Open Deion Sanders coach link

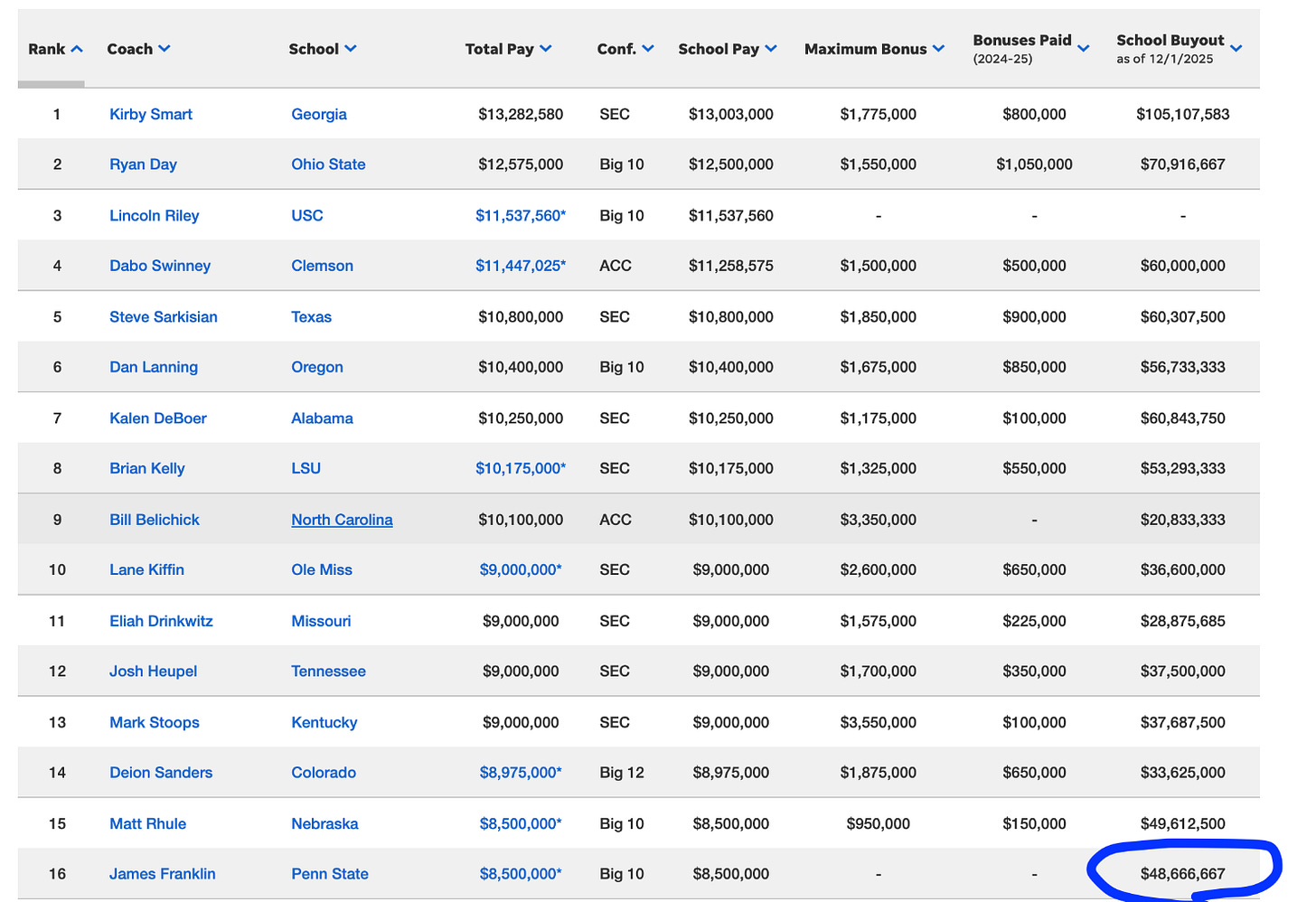[161, 773]
